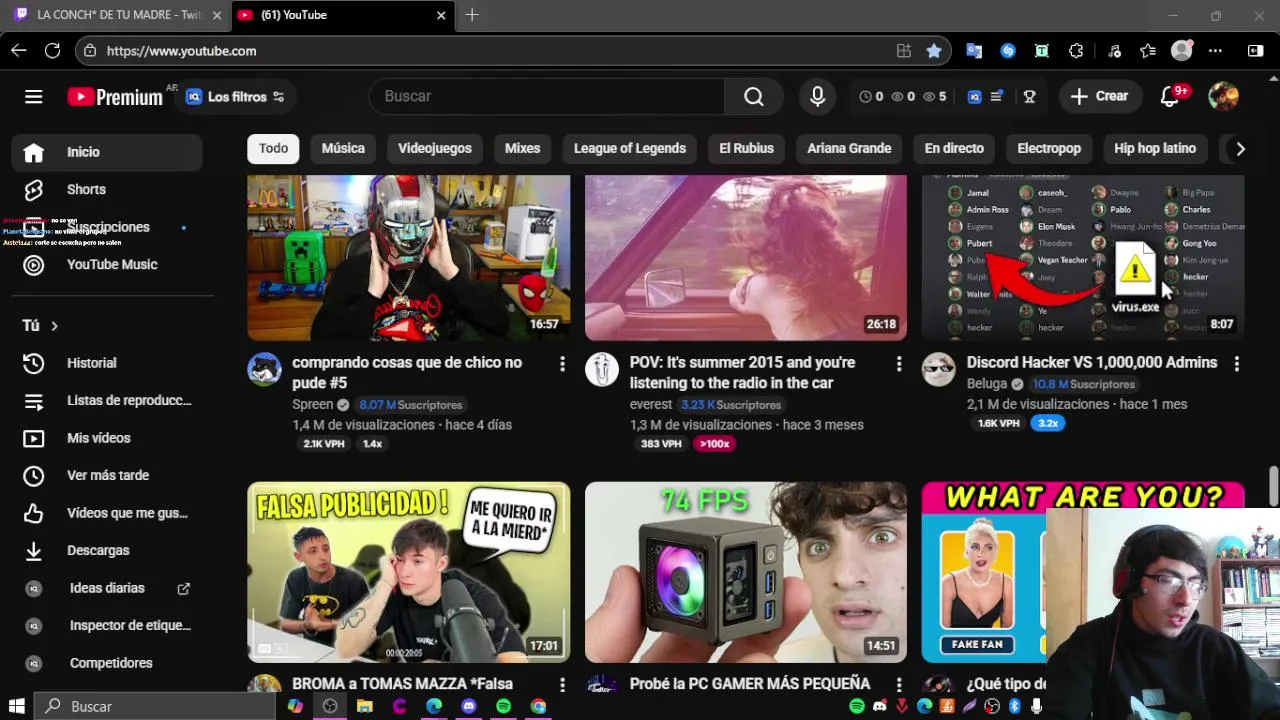Select the Mixes filter chip
The width and height of the screenshot is (1280, 720).
coord(522,148)
